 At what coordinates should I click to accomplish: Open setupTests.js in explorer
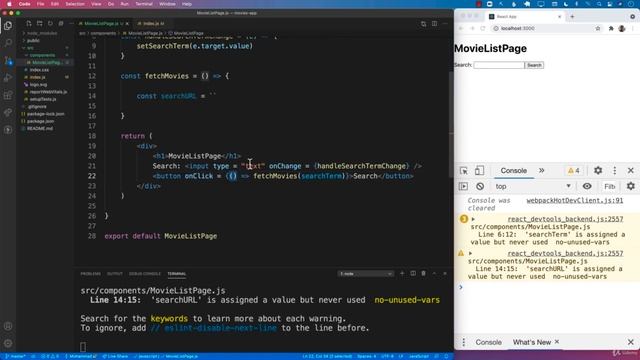43,99
